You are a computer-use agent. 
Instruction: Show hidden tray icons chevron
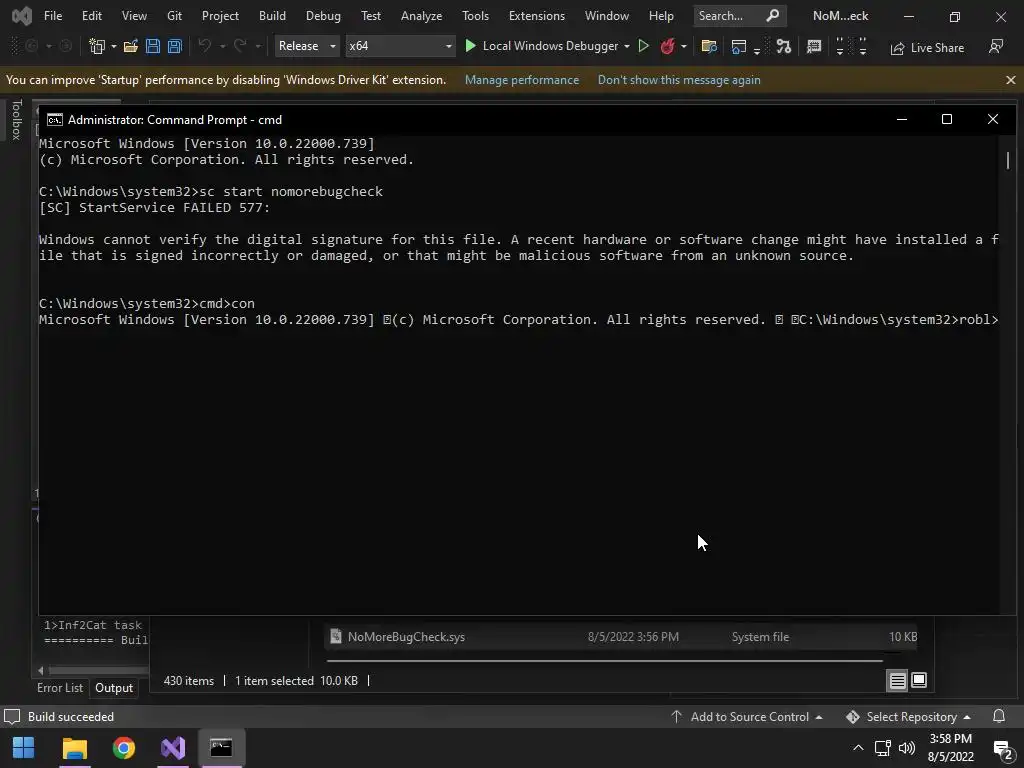click(858, 748)
